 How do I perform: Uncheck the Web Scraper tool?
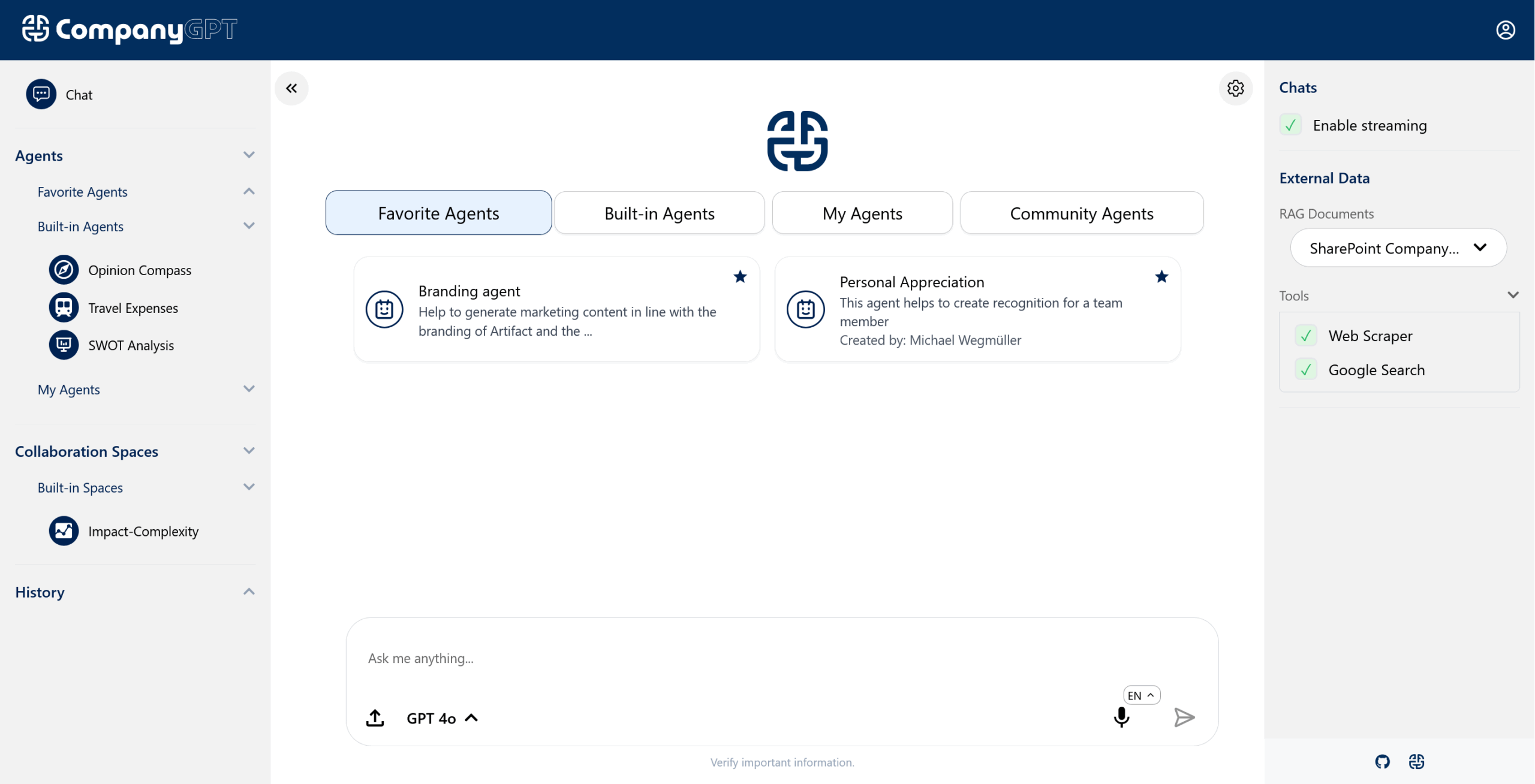tap(1306, 336)
